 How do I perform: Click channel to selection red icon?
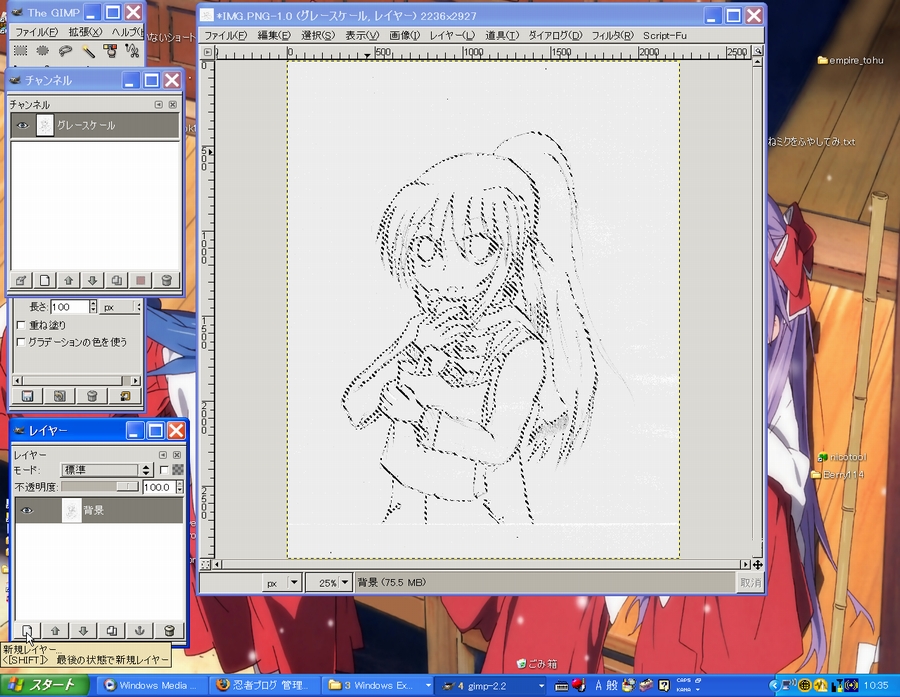[x=141, y=280]
